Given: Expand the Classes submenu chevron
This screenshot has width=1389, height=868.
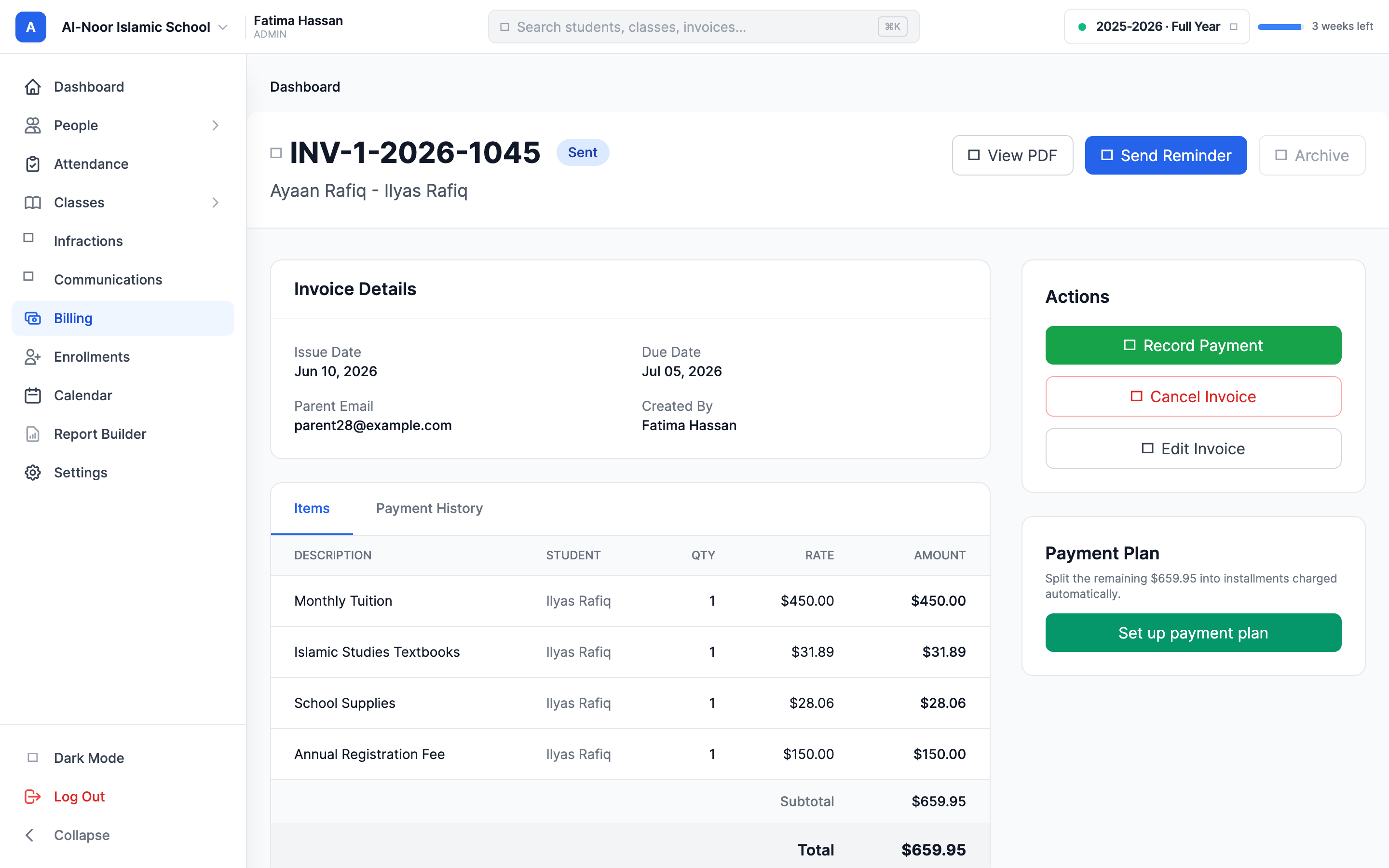Looking at the screenshot, I should [215, 202].
